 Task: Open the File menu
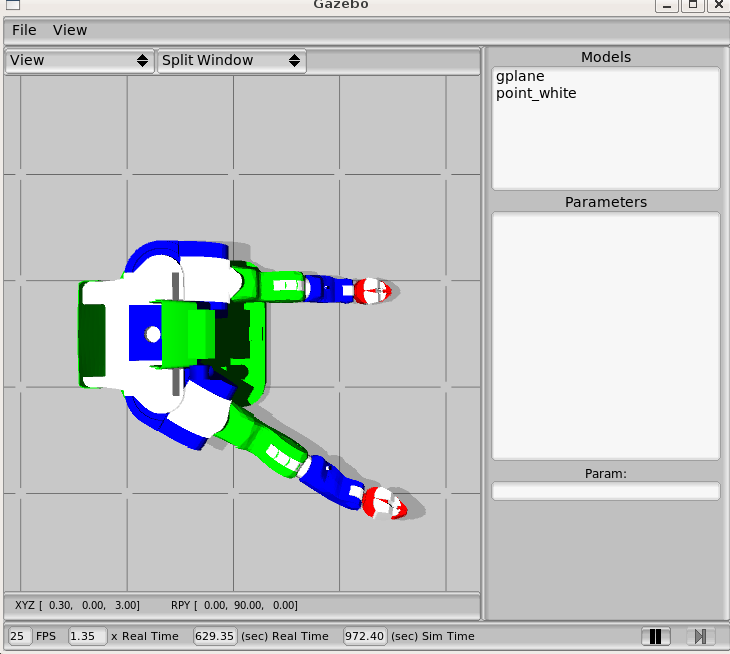click(x=24, y=30)
